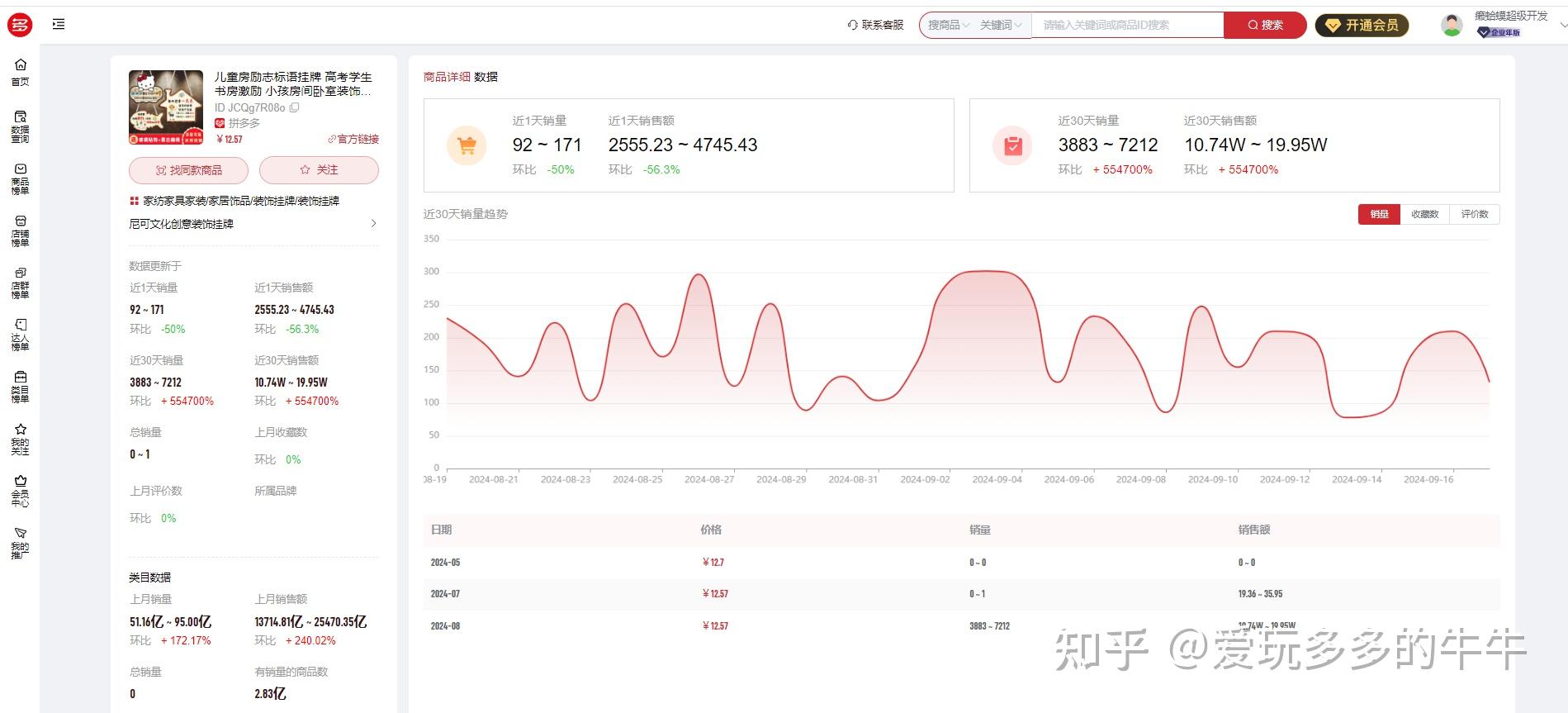Click the category grid icon before 家纺家具家装
1568x713 pixels.
click(x=134, y=201)
